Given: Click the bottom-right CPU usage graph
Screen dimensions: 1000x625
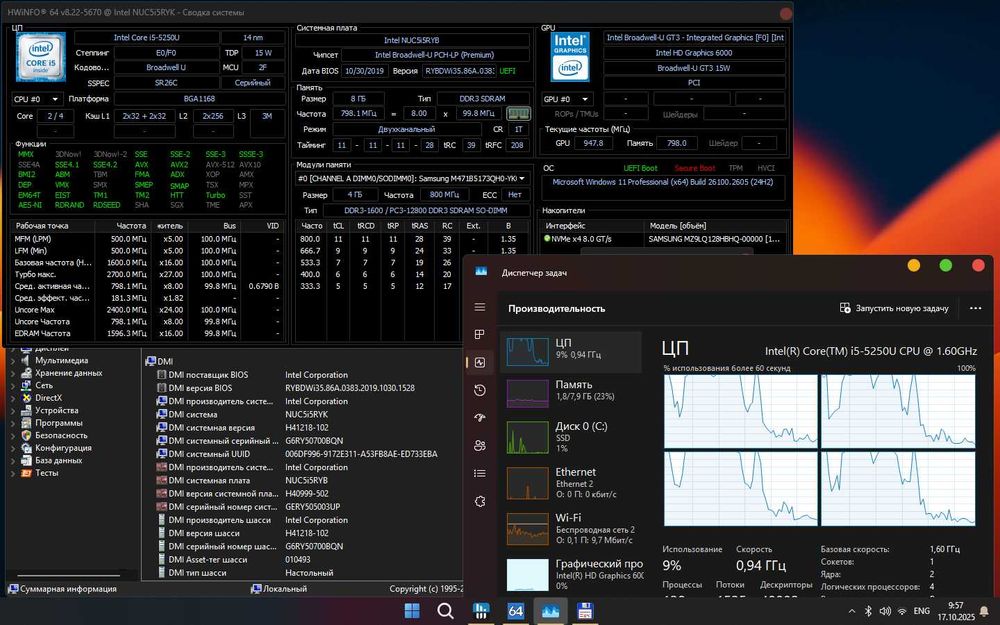Looking at the screenshot, I should coord(898,489).
